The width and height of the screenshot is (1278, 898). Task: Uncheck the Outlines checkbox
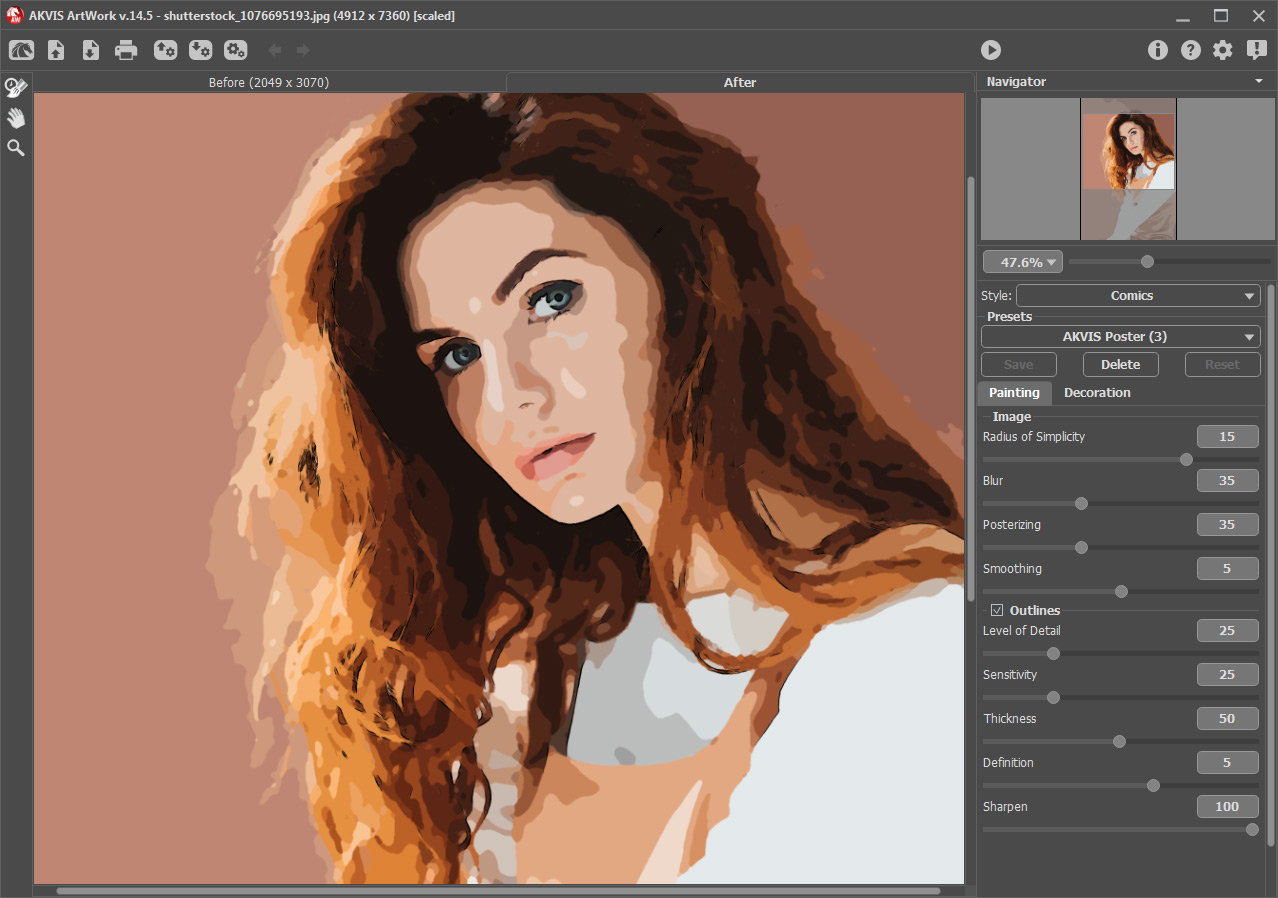tap(997, 610)
